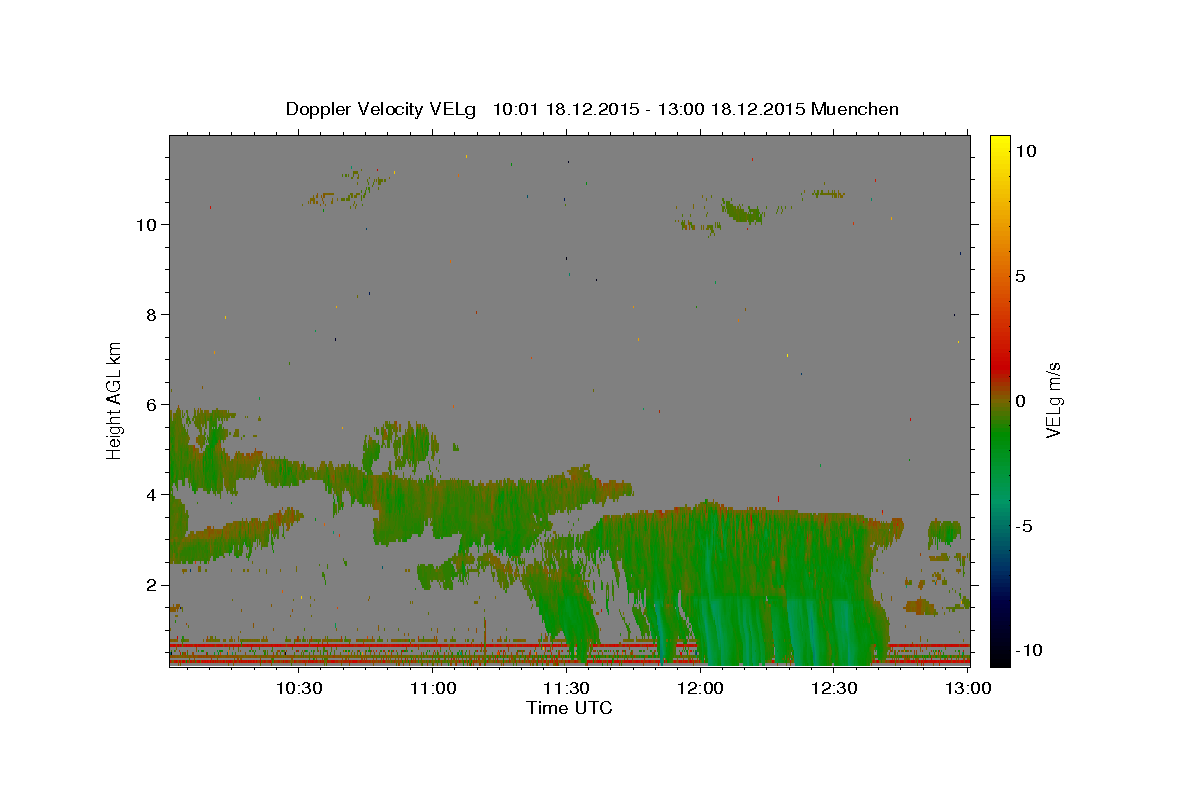Viewport: 1200px width, 800px height.
Task: Click the 12:00 time tick label
Action: point(700,689)
